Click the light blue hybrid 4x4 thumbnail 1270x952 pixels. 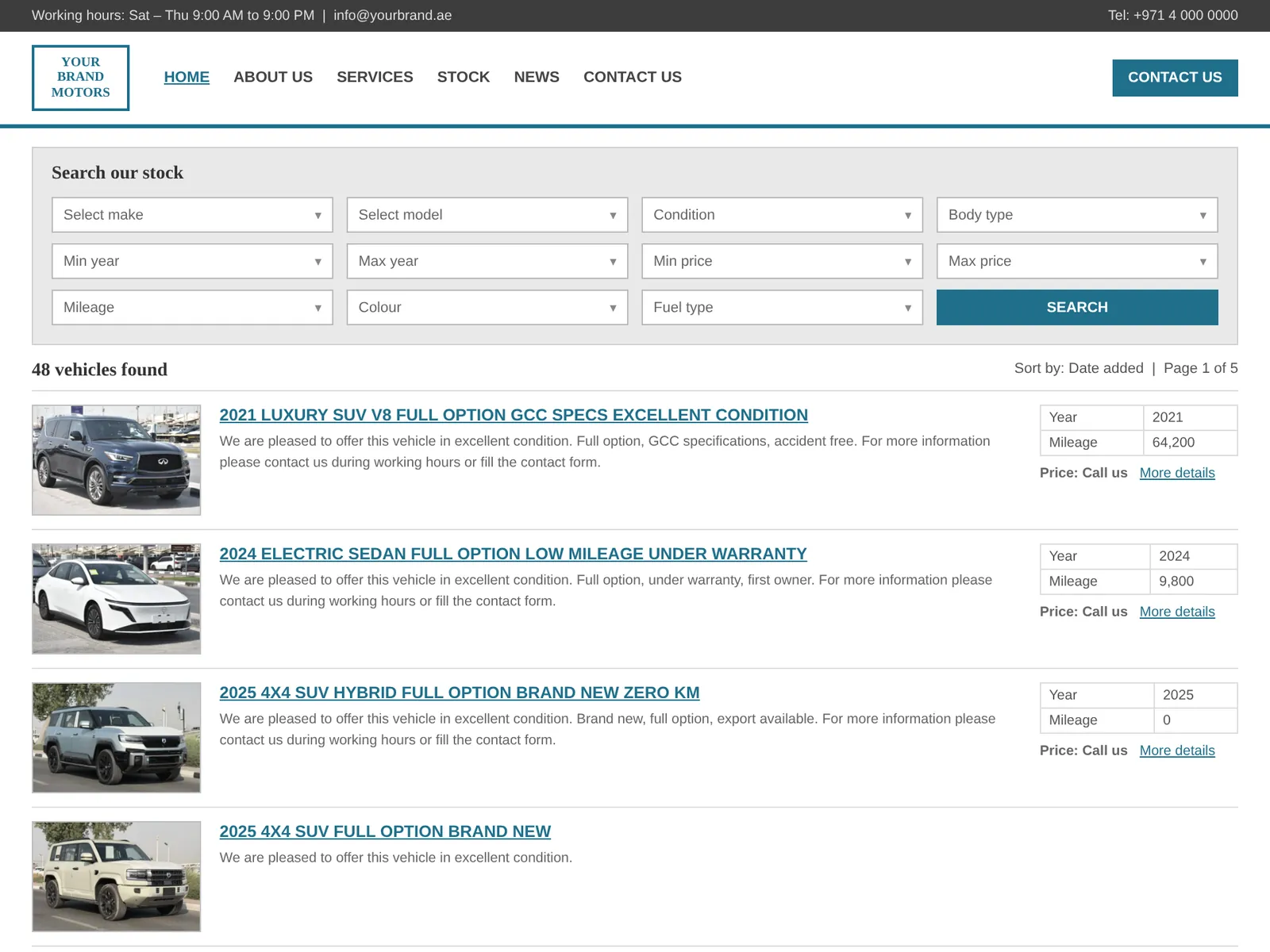click(116, 738)
